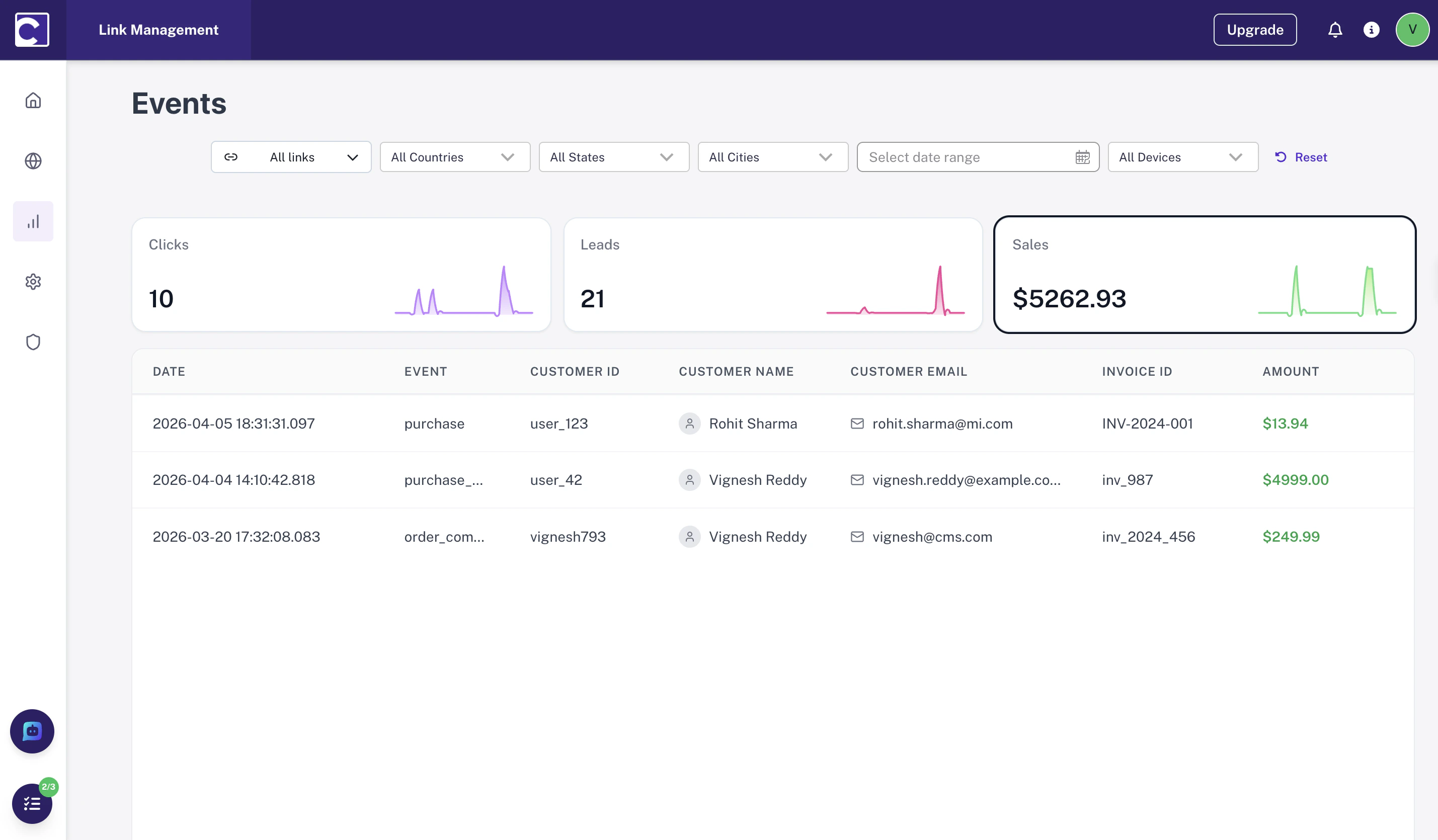Open the user avatar menu
The image size is (1438, 840).
click(1412, 30)
